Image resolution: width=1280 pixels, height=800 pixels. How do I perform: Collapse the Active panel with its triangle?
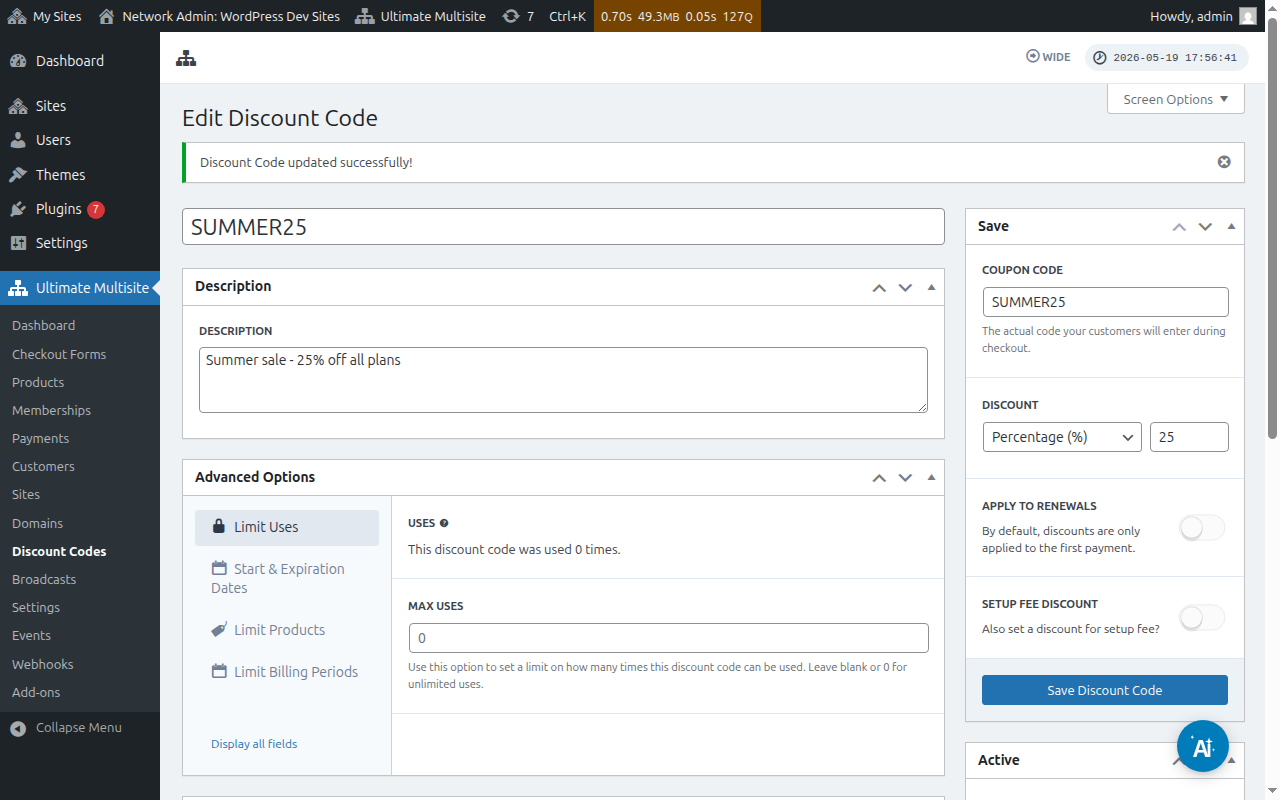(x=1231, y=760)
